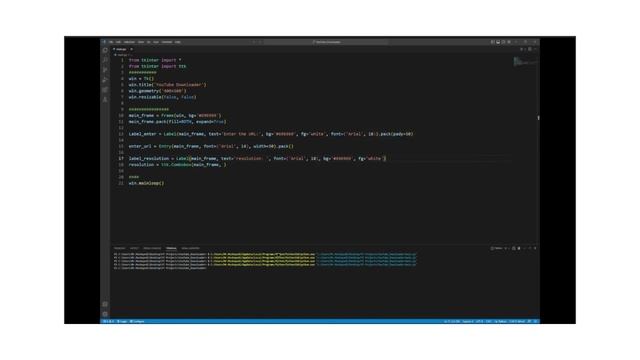Viewport: 640px width, 360px height.
Task: Select the Terminal panel tab
Action: [171, 248]
